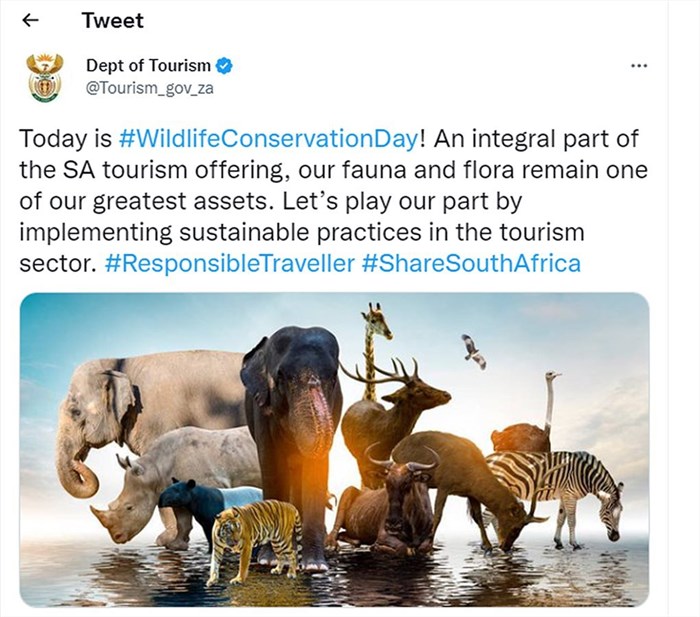The image size is (700, 617).
Task: Click the @Tourism_gov_za handle
Action: click(x=150, y=88)
